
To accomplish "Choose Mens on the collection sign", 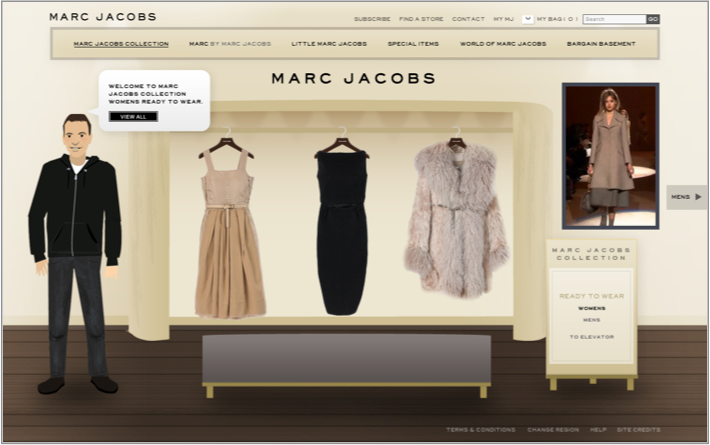I will coord(591,320).
